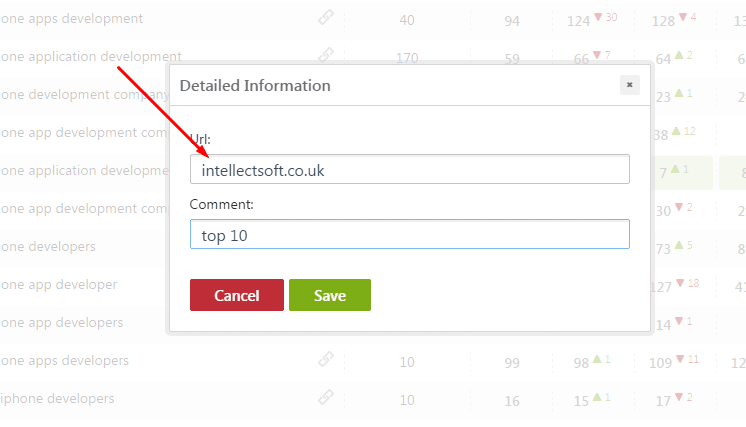This screenshot has height=427, width=746.
Task: Click the Detailed Information dialog title
Action: (x=255, y=86)
